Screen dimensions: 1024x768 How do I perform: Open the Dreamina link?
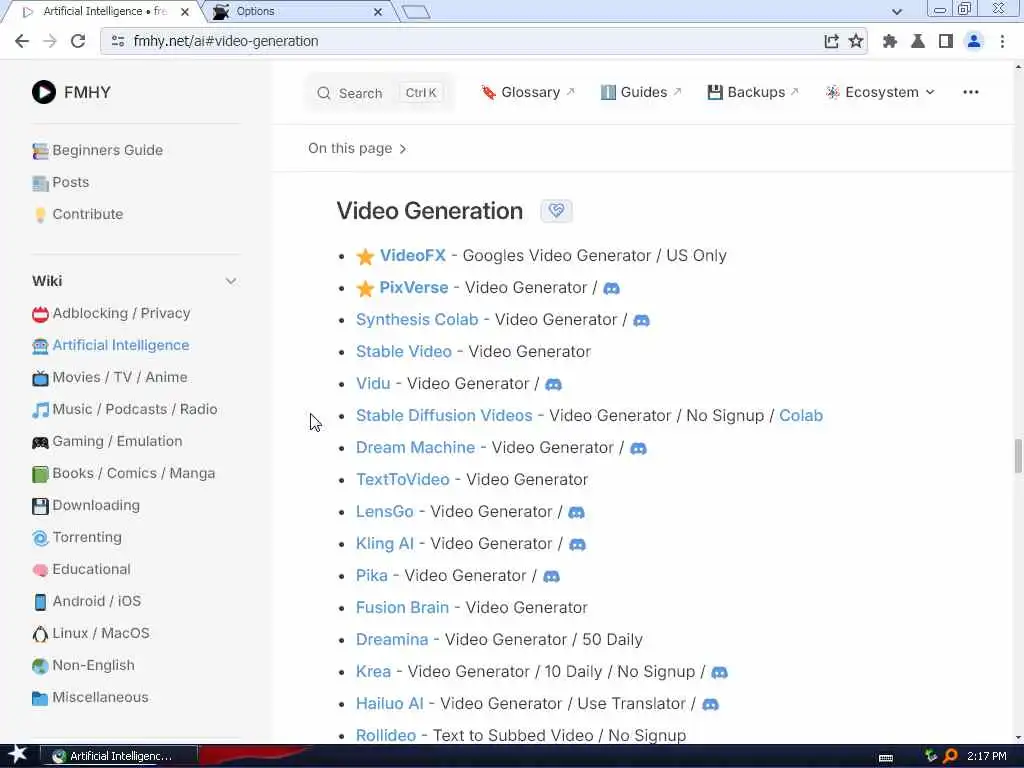click(x=392, y=639)
